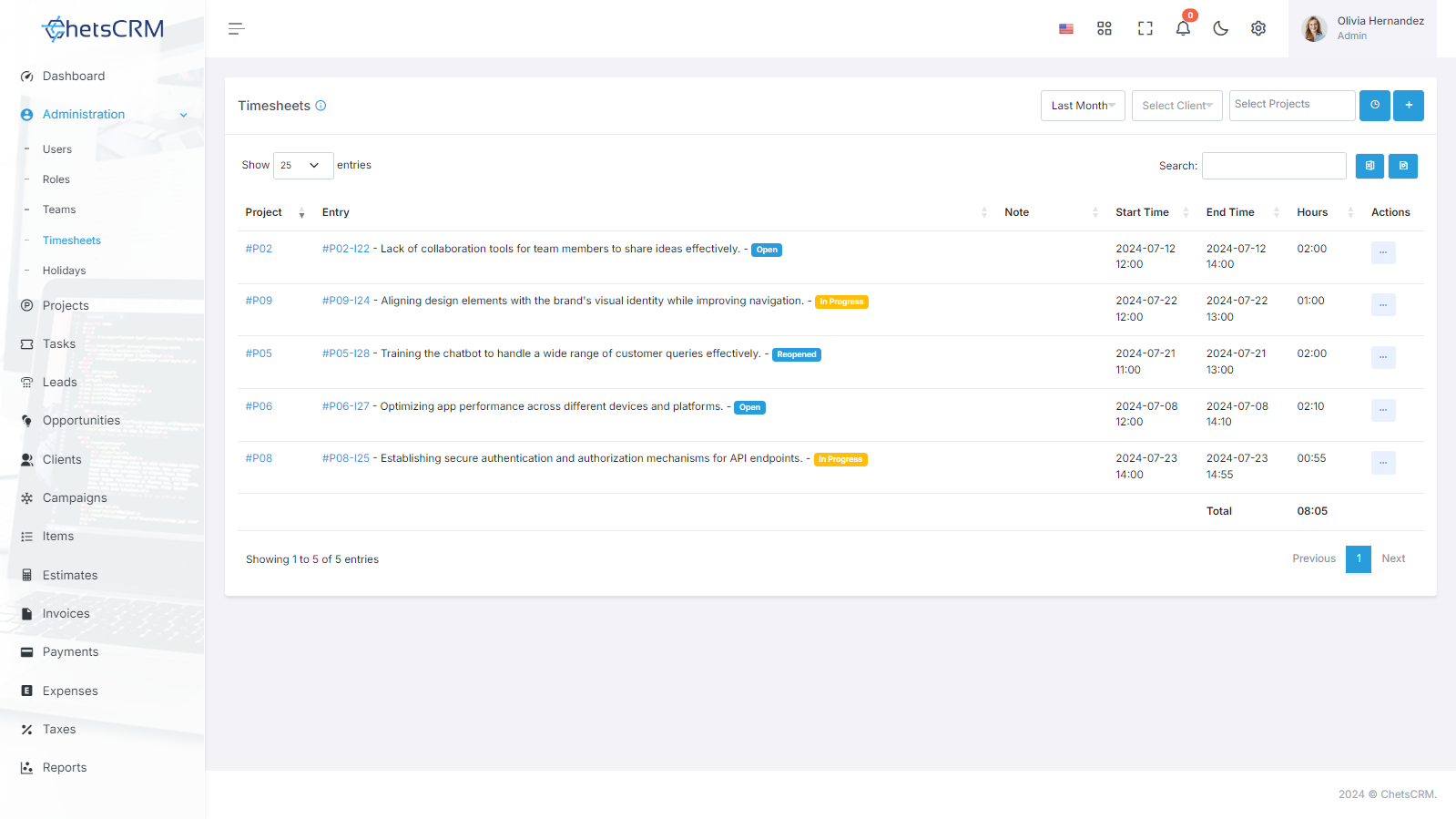The image size is (1456, 819).
Task: Toggle the sidebar hamburger menu
Action: 237,29
